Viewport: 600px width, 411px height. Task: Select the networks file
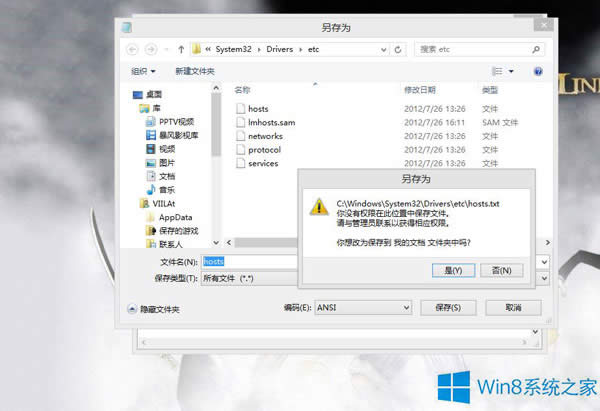(x=259, y=136)
